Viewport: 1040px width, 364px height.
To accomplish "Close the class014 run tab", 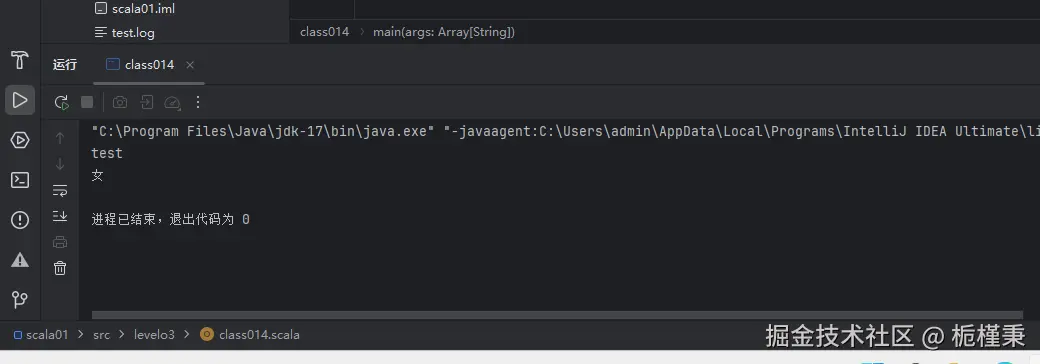I will pos(190,65).
